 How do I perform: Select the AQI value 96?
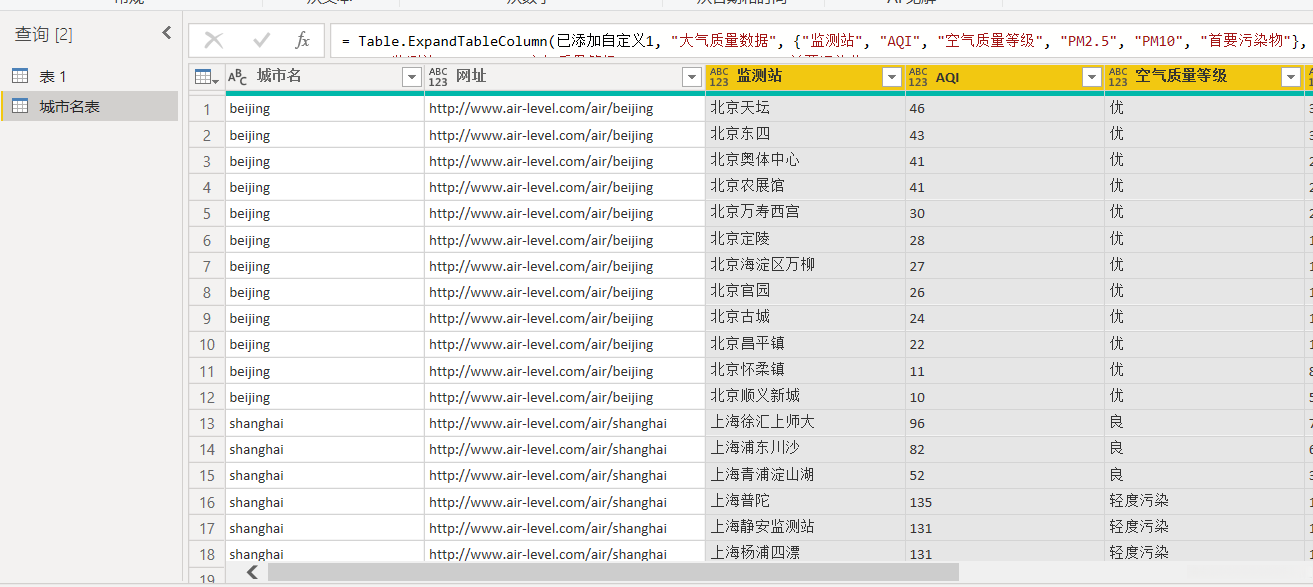click(1005, 422)
